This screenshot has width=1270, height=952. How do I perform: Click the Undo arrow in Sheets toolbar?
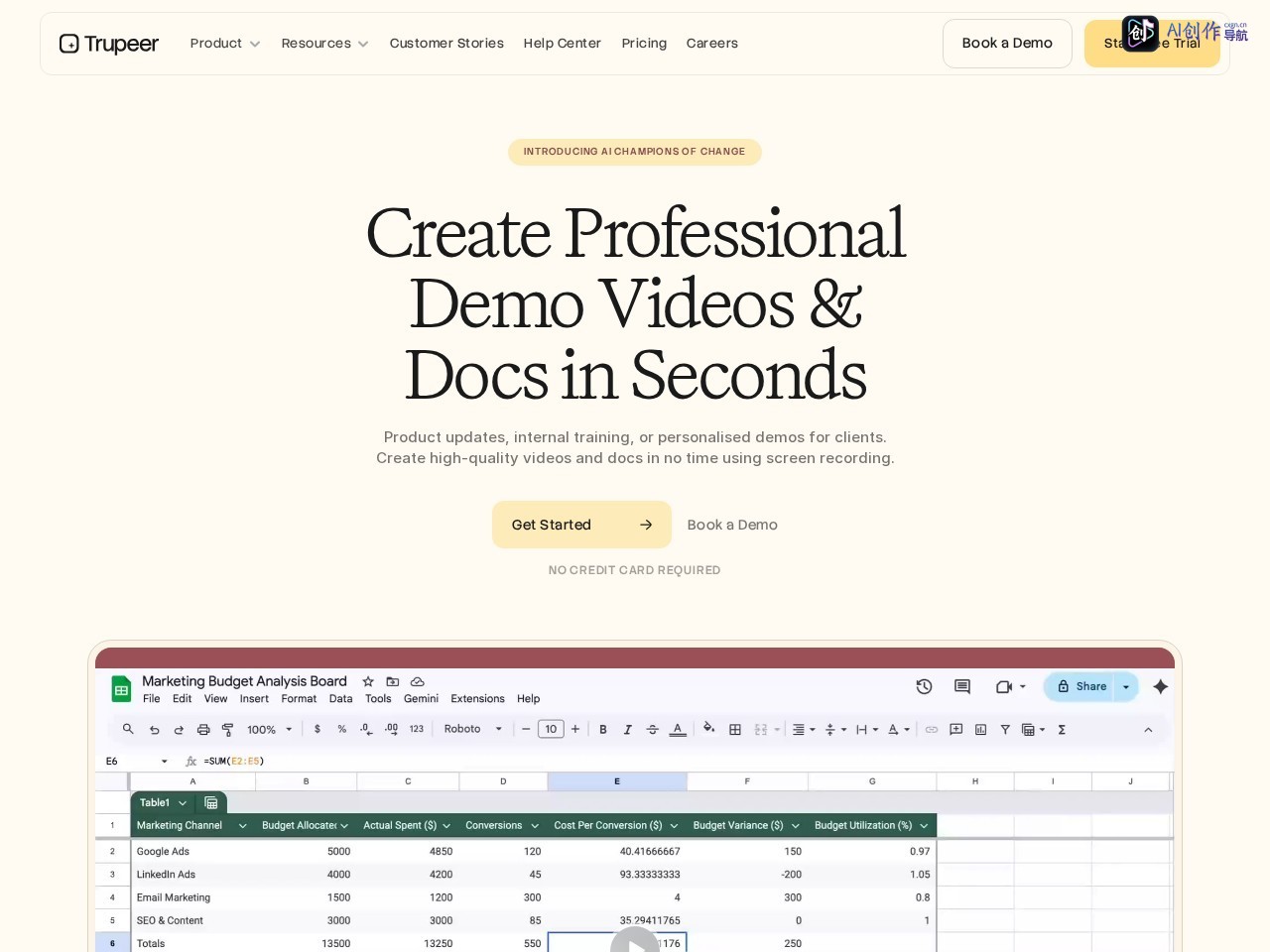154,730
